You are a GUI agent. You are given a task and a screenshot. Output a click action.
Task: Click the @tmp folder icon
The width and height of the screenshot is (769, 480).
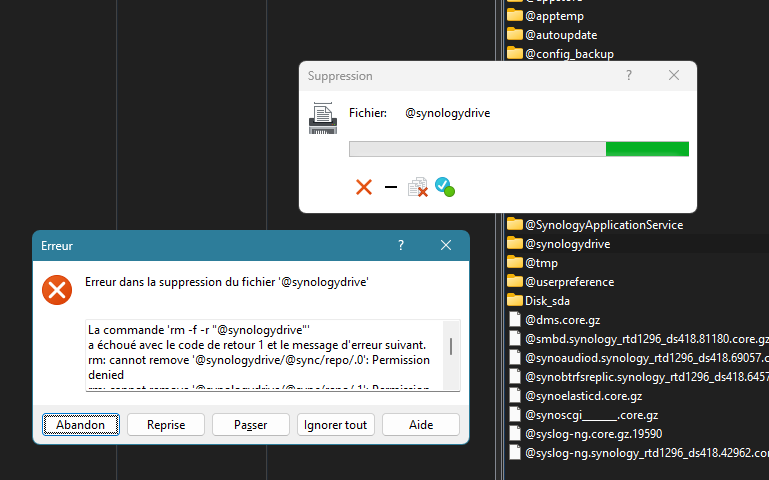click(x=515, y=263)
